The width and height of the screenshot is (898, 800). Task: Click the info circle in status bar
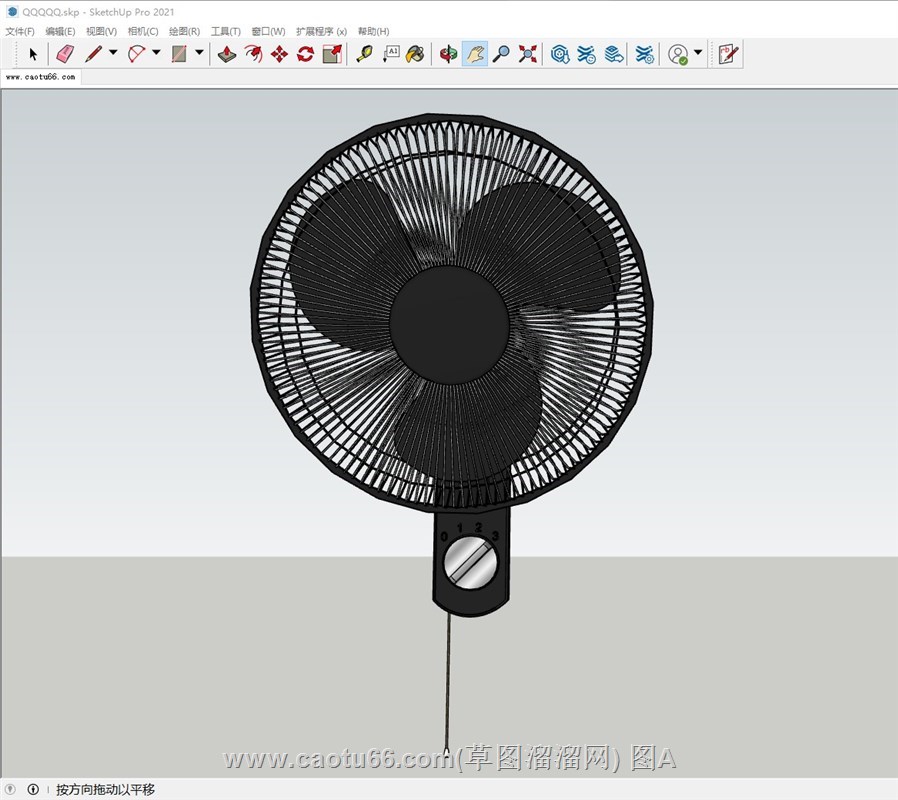(x=33, y=789)
